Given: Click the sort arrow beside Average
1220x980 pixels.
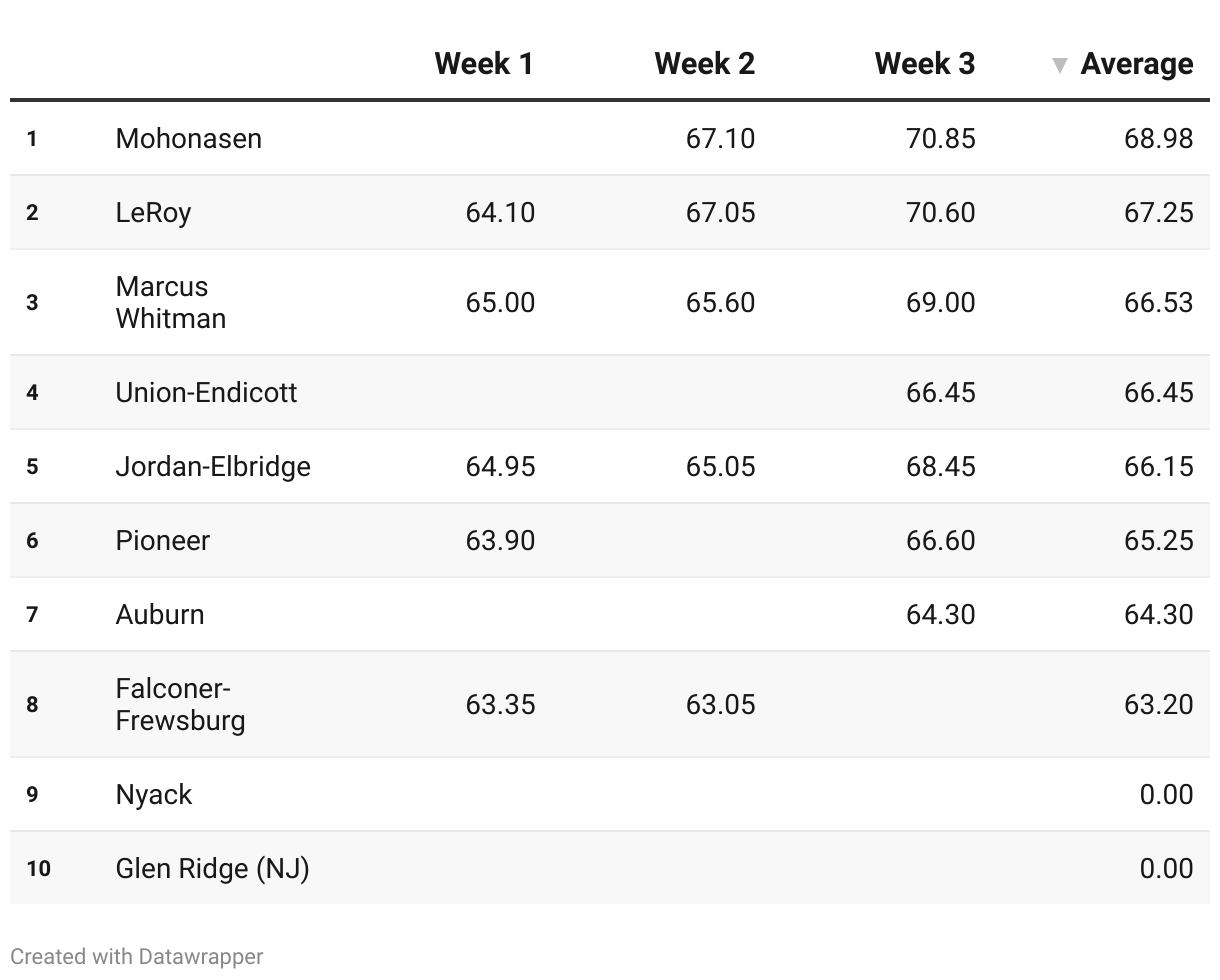Looking at the screenshot, I should (x=1060, y=66).
